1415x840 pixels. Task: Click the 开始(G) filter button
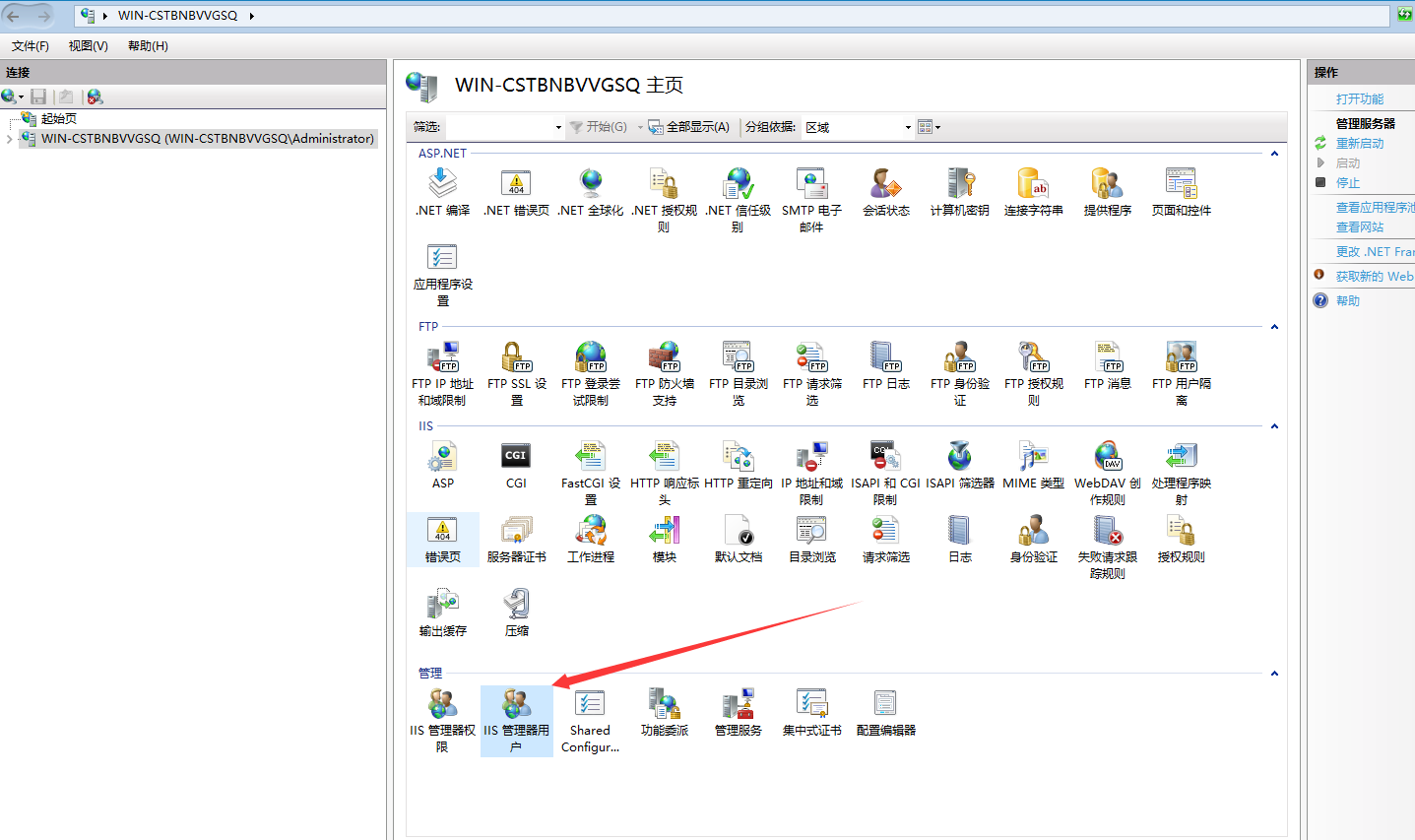[599, 127]
